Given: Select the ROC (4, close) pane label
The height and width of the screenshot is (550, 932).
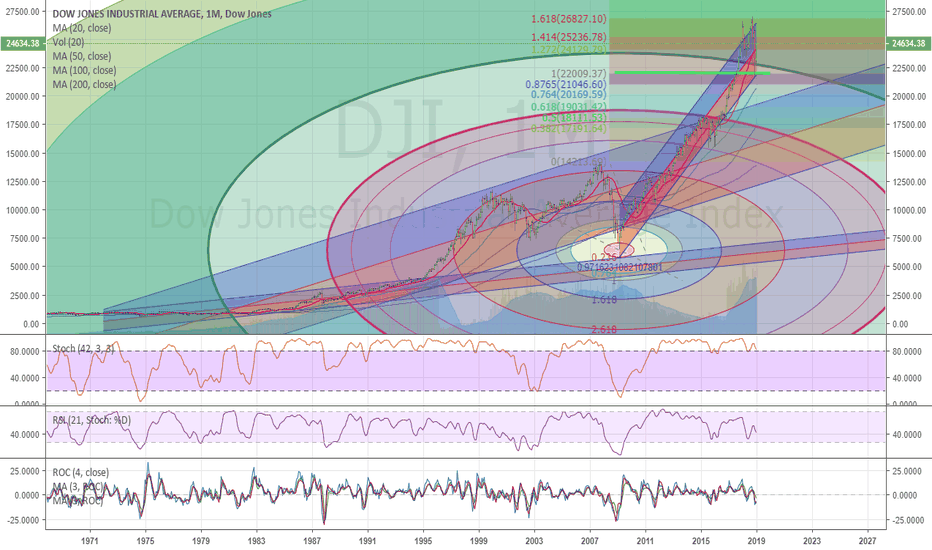Looking at the screenshot, I should coord(80,473).
